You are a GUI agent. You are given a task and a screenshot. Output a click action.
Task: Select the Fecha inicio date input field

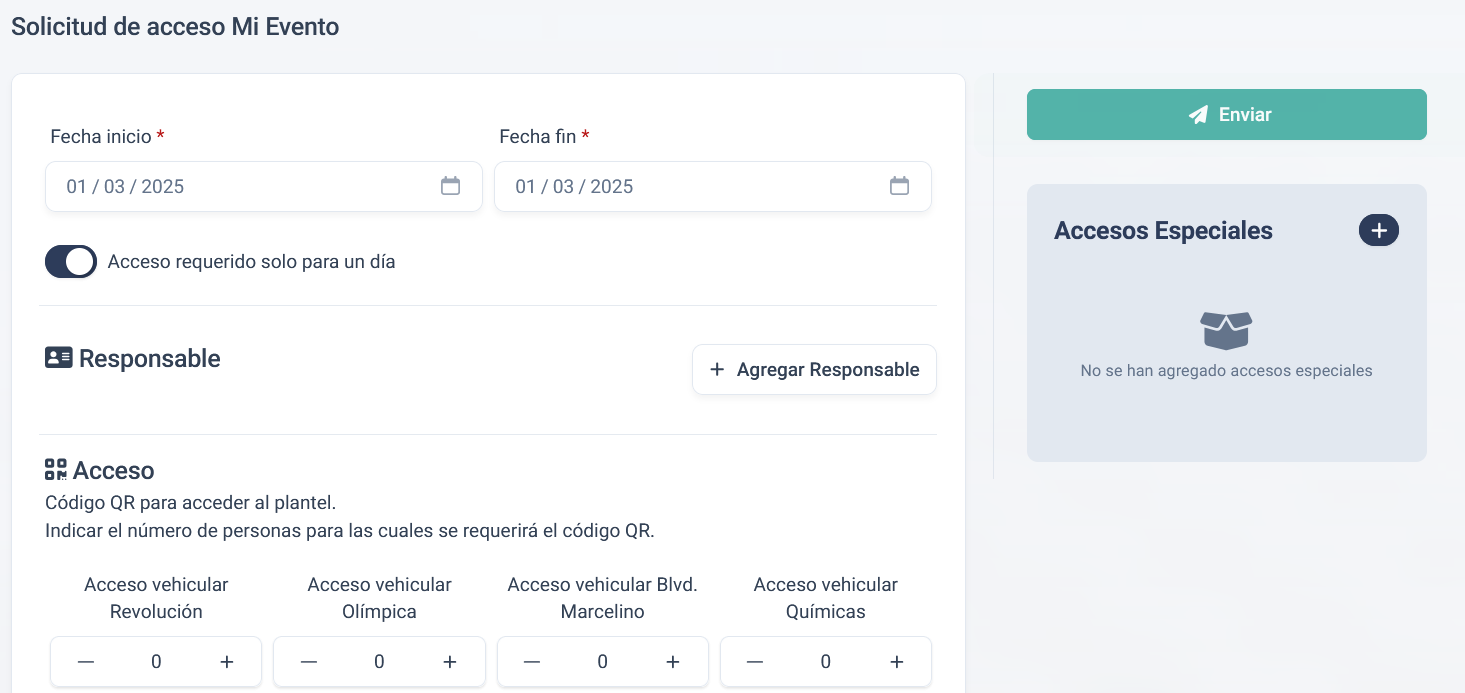click(x=240, y=186)
